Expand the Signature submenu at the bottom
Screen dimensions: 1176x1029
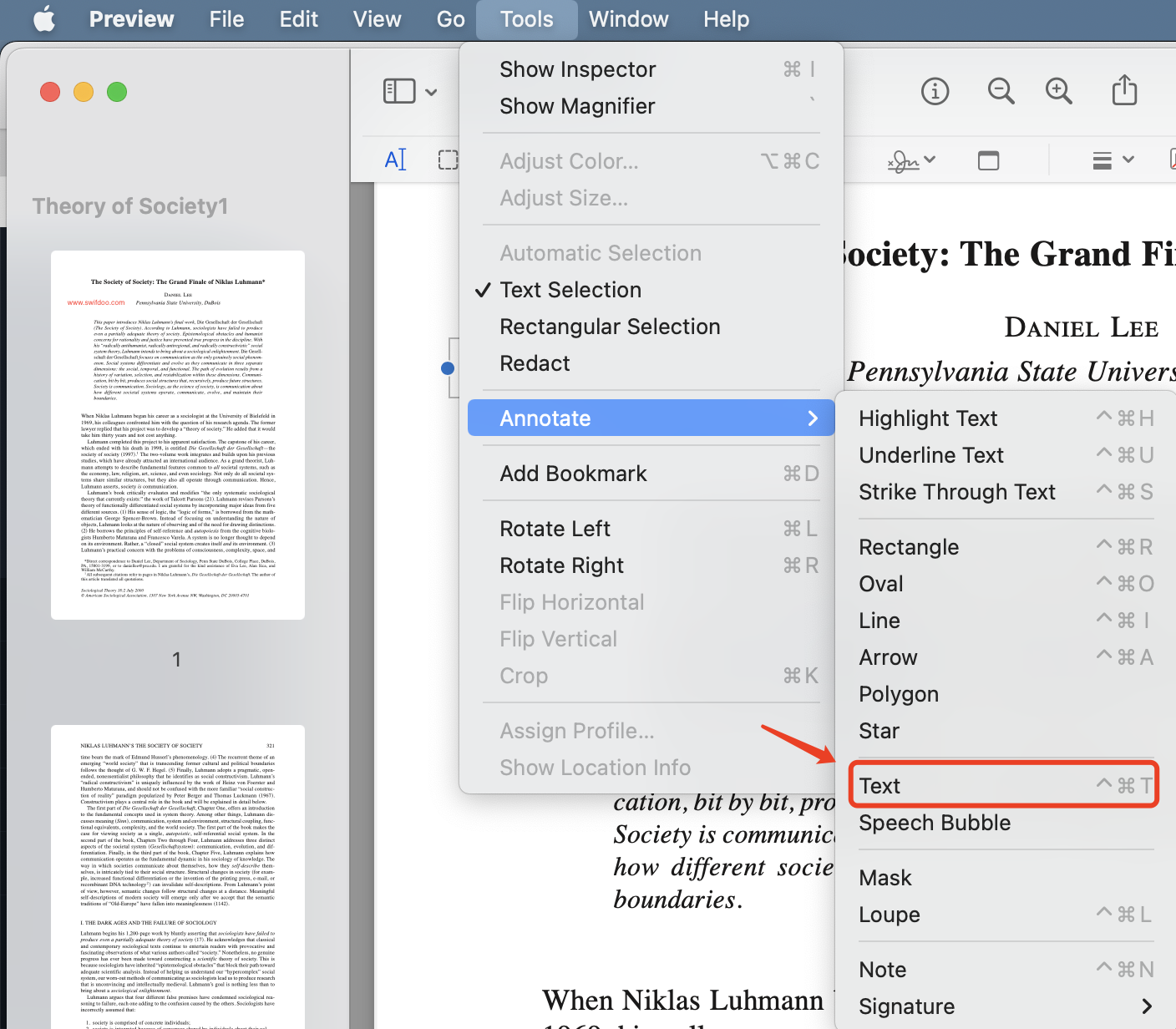point(906,1006)
